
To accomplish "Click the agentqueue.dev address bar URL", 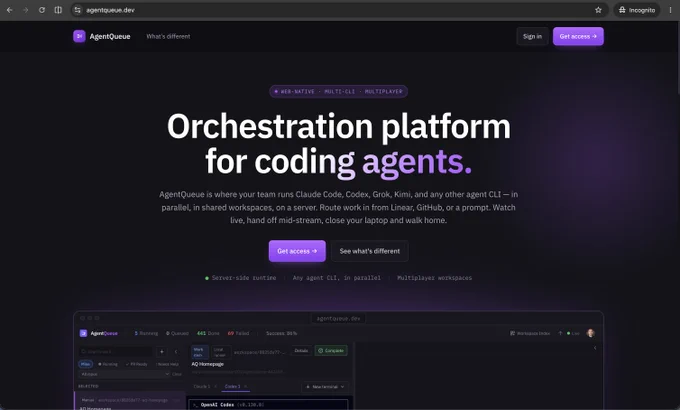I will click(x=110, y=10).
